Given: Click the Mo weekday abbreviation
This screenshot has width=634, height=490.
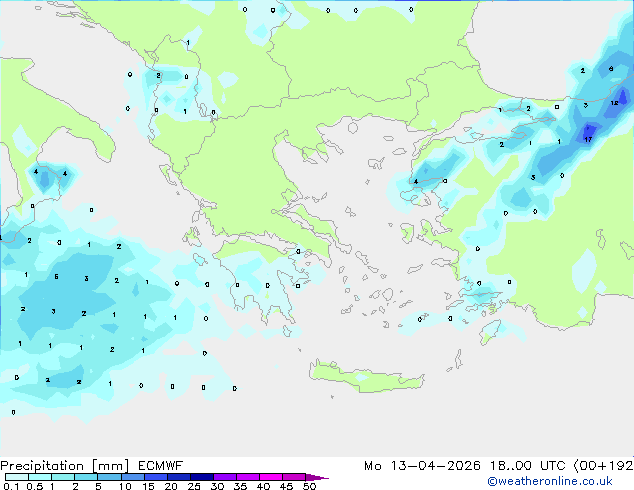Looking at the screenshot, I should [373, 466].
